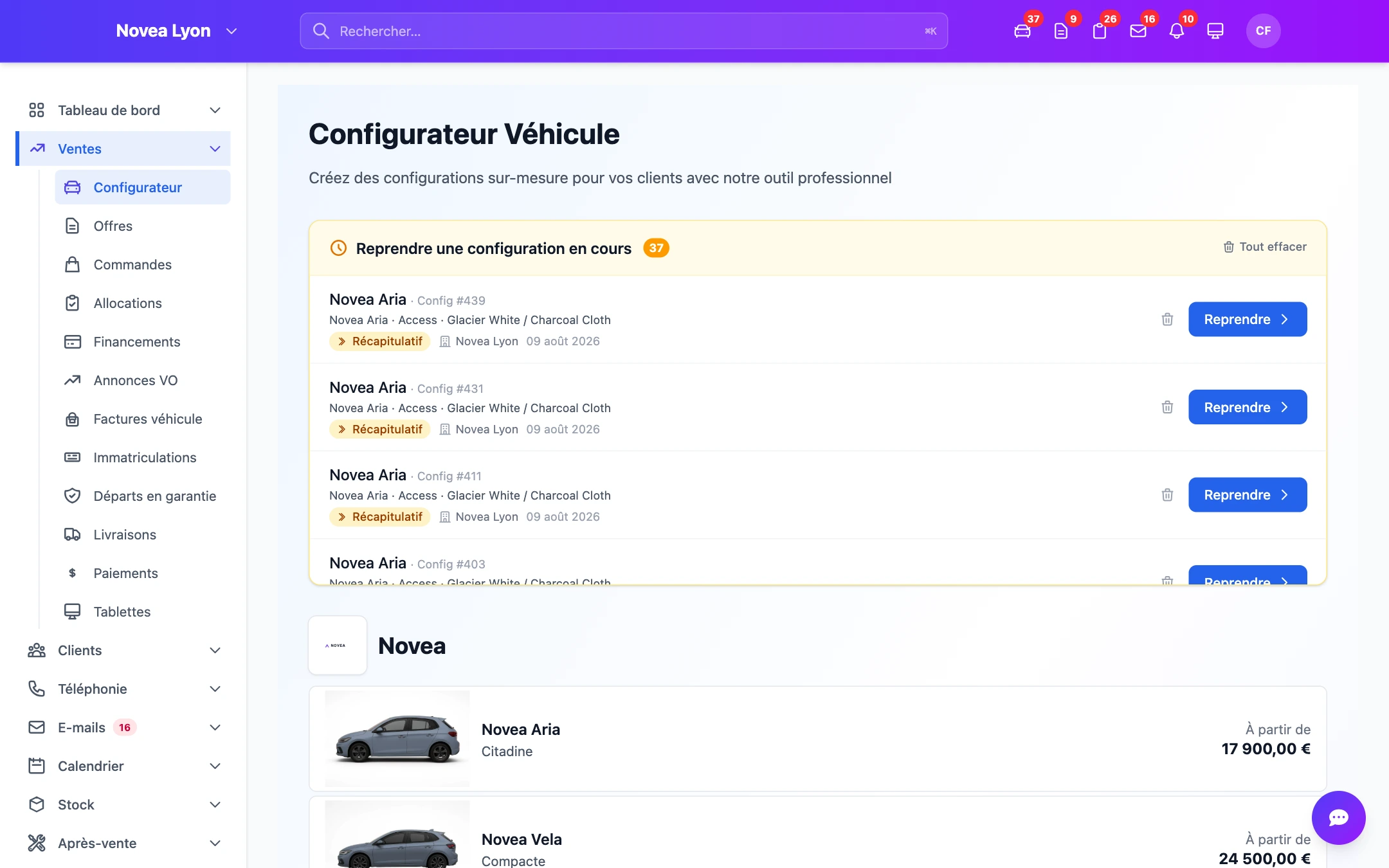Click the E-mails 16 badge in sidebar
The width and height of the screenshot is (1389, 868).
tap(125, 727)
